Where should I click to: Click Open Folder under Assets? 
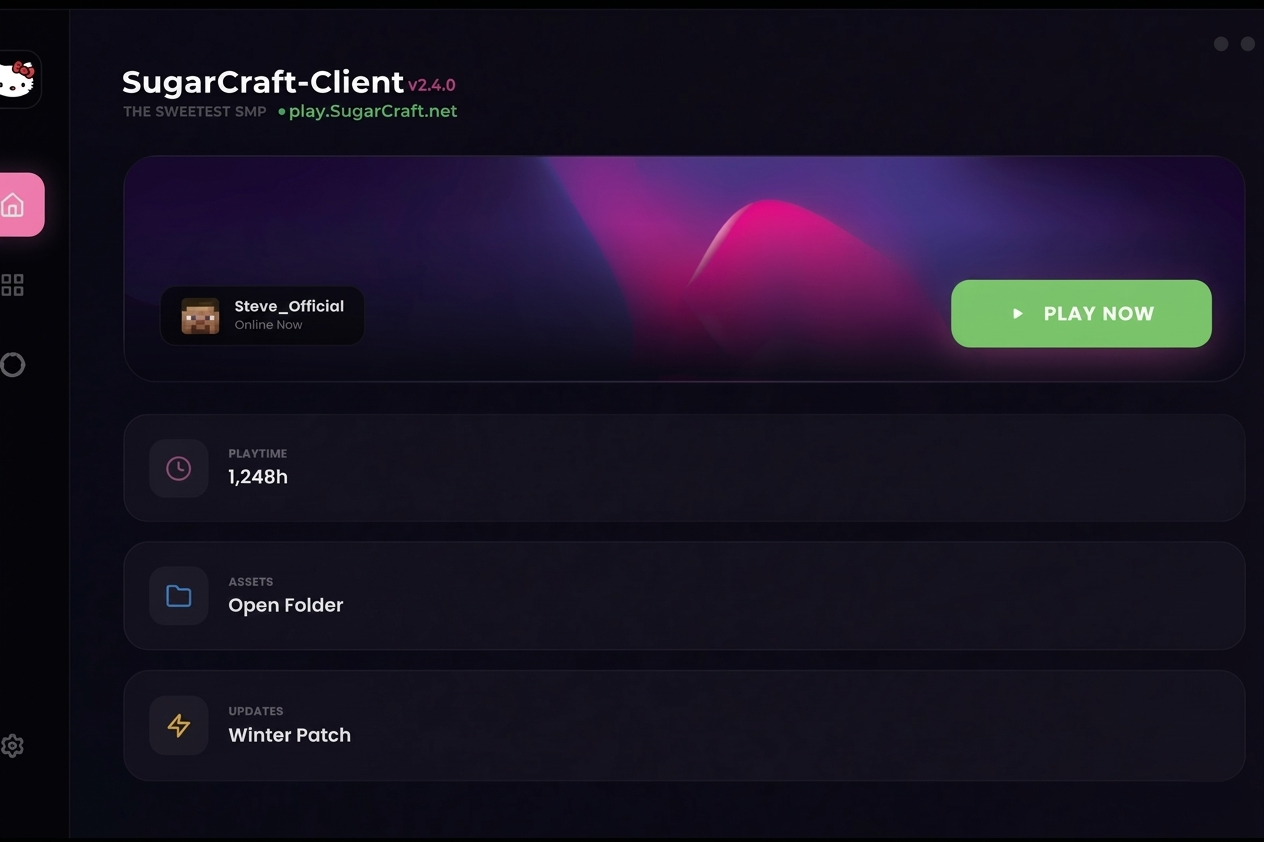[x=285, y=605]
